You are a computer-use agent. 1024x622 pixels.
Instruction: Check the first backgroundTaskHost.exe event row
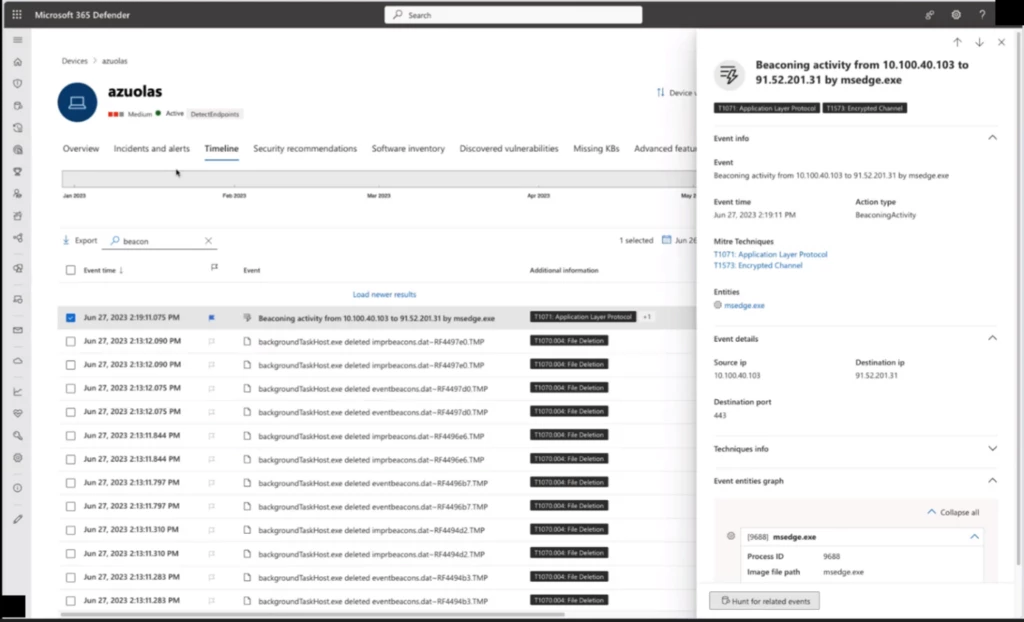[70, 341]
